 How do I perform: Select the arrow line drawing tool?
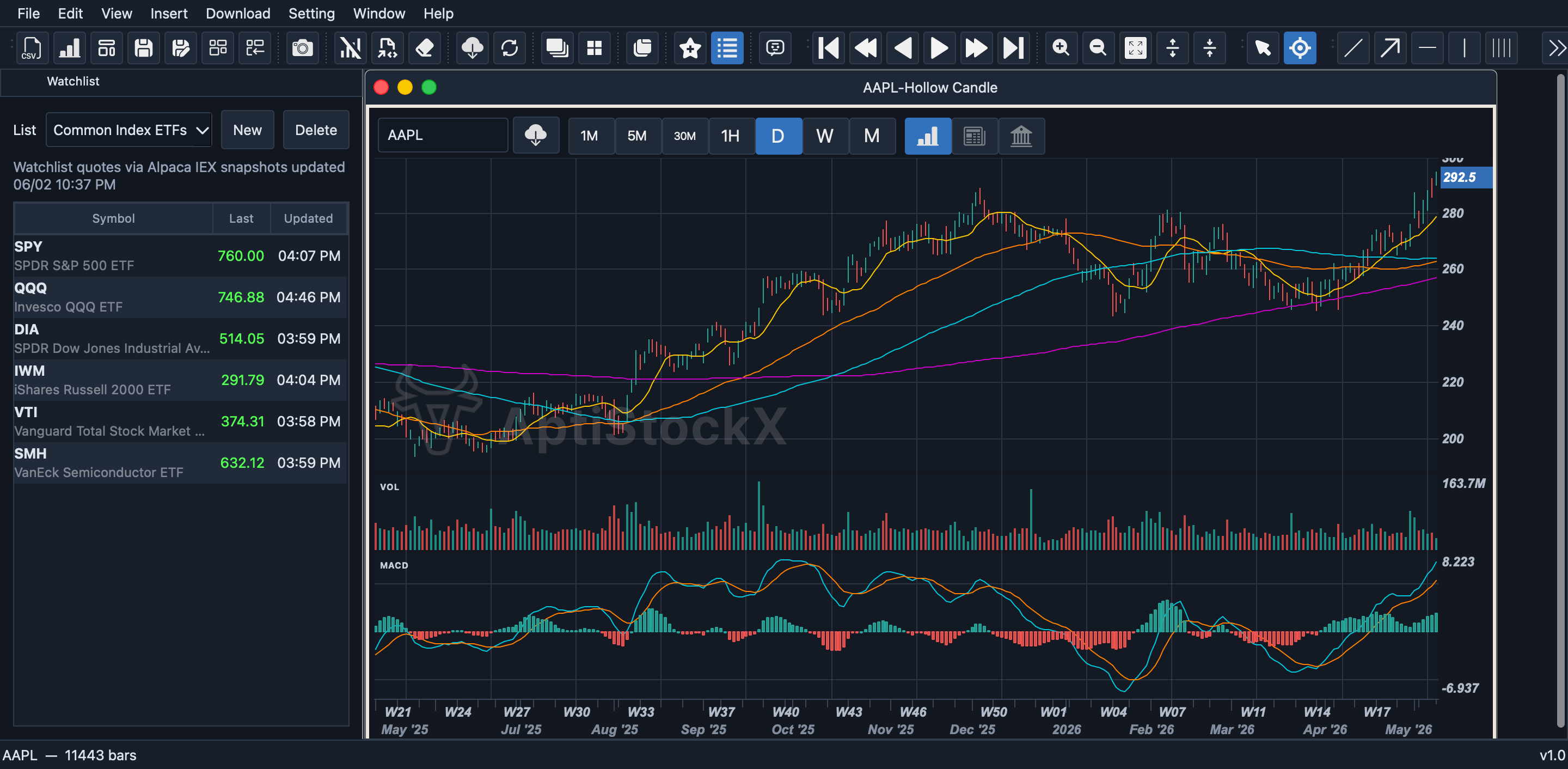[1389, 47]
